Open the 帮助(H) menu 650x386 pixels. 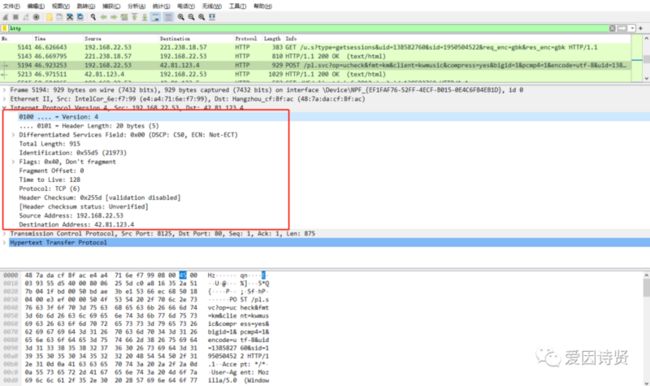click(263, 6)
